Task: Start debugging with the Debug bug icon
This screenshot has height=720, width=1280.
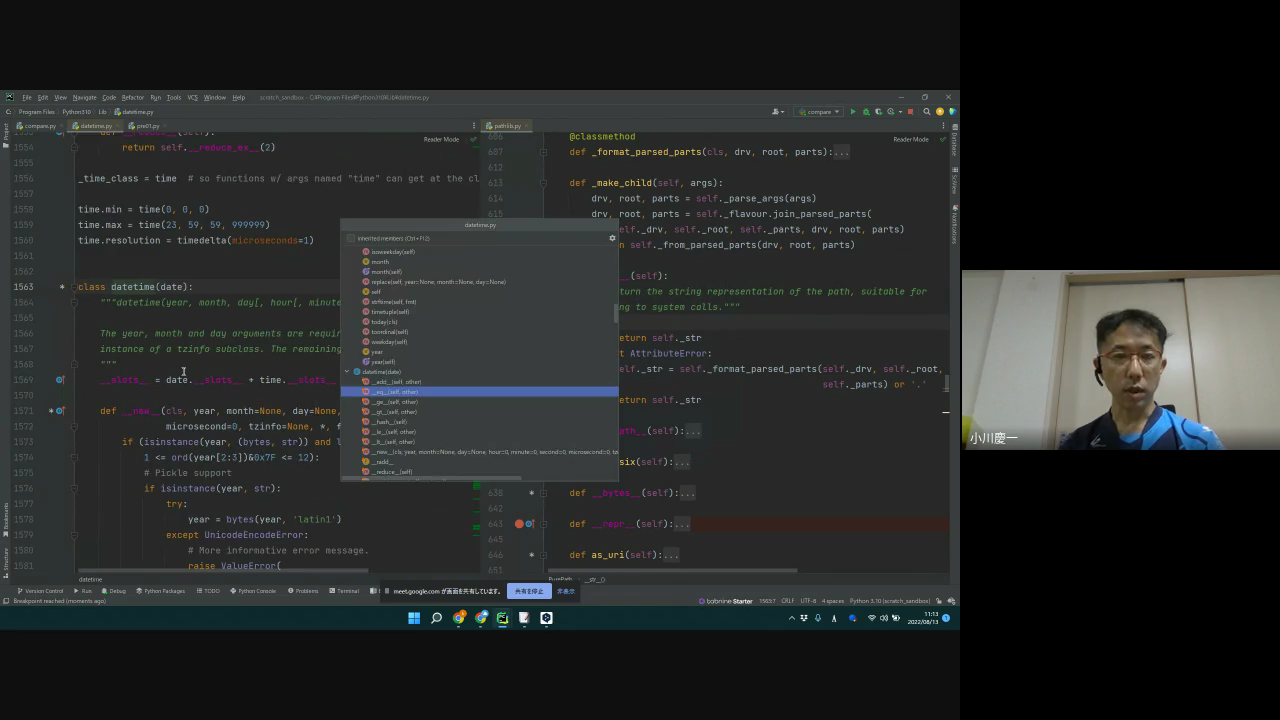Action: coord(866,112)
